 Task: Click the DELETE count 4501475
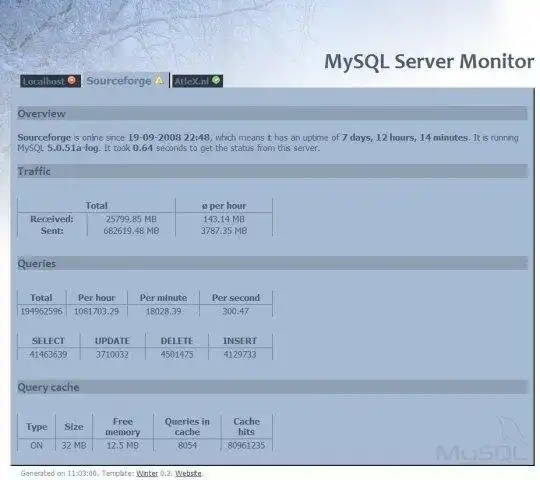click(x=177, y=354)
